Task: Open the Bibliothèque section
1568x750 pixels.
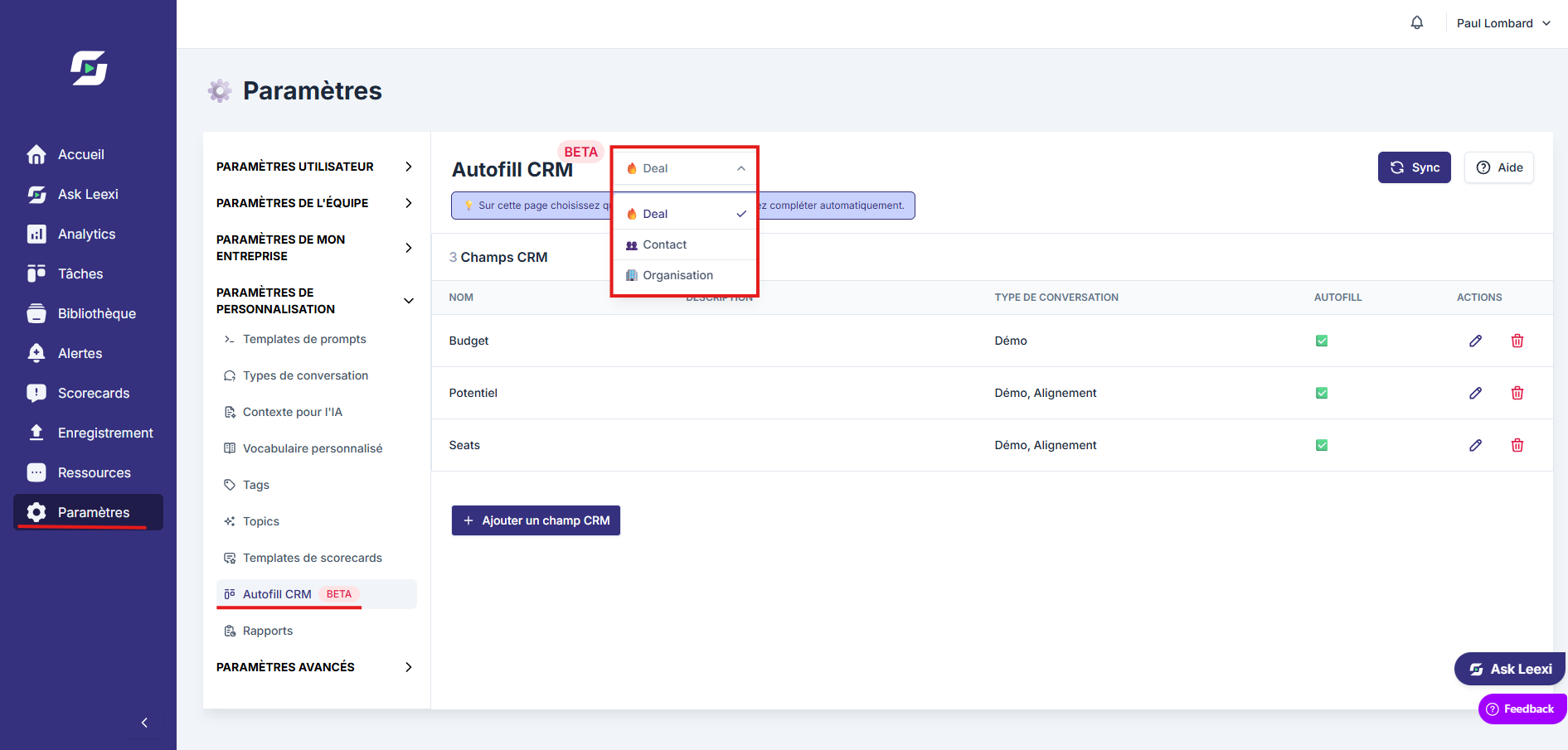Action: click(88, 313)
